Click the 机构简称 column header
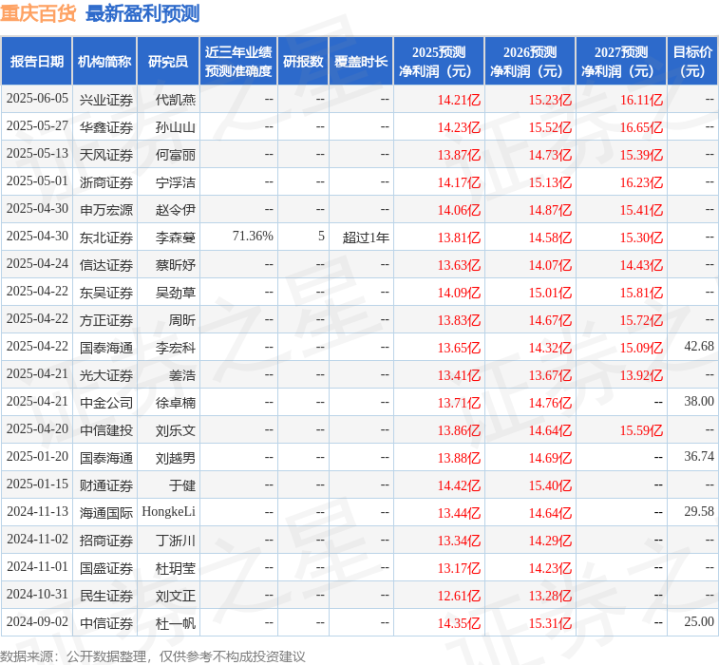Screen dimensions: 719x665 pyautogui.click(x=105, y=61)
